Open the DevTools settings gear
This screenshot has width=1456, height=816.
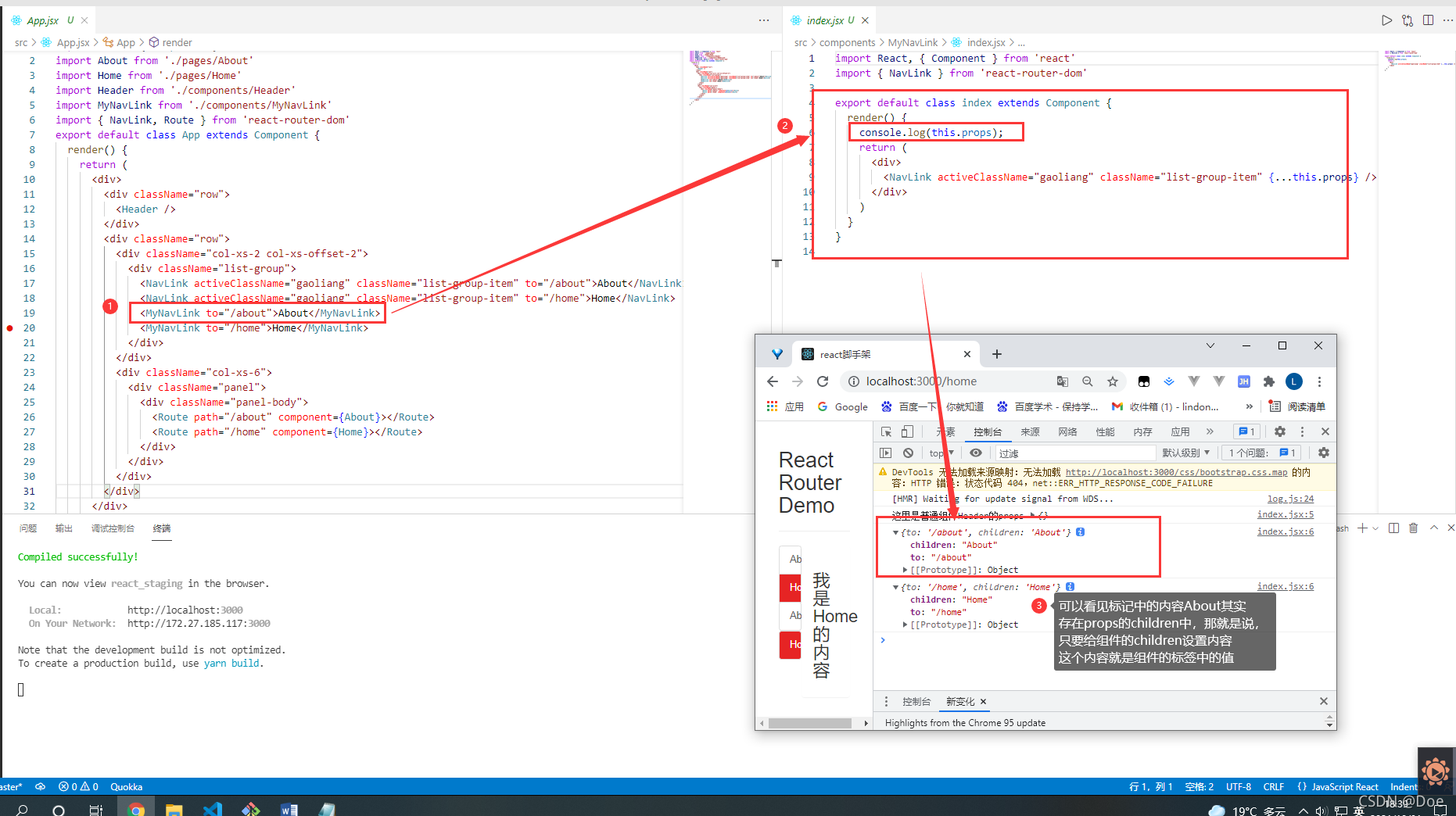pyautogui.click(x=1279, y=431)
